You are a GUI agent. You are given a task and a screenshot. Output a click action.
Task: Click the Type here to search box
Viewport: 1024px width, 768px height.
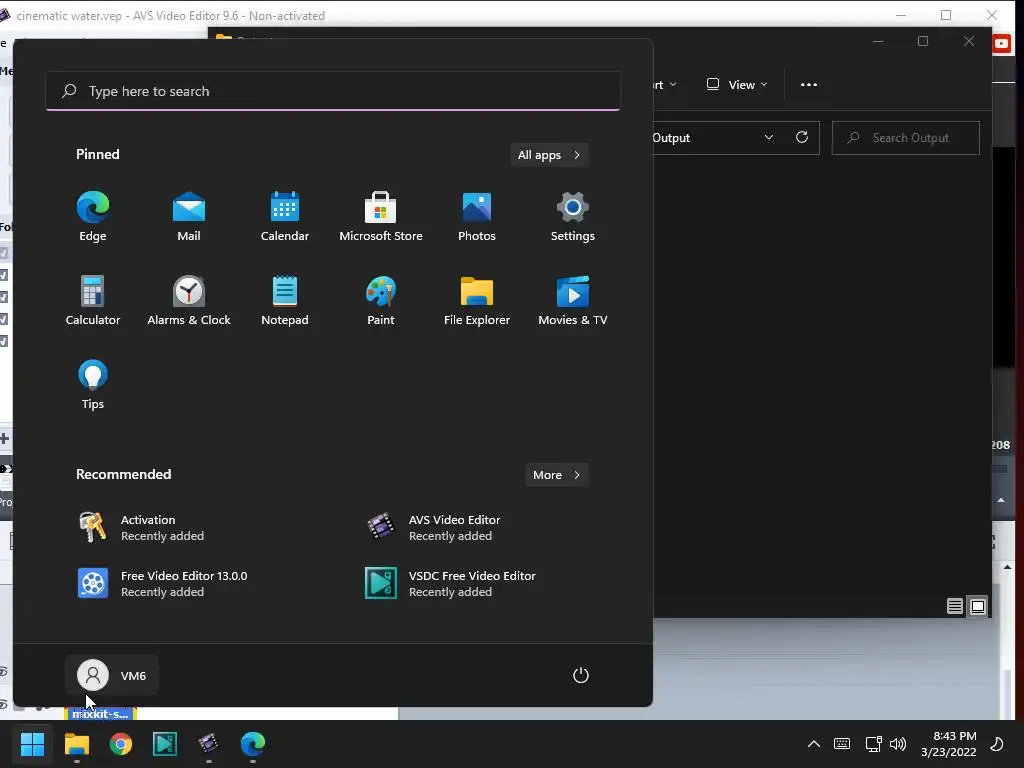click(333, 91)
